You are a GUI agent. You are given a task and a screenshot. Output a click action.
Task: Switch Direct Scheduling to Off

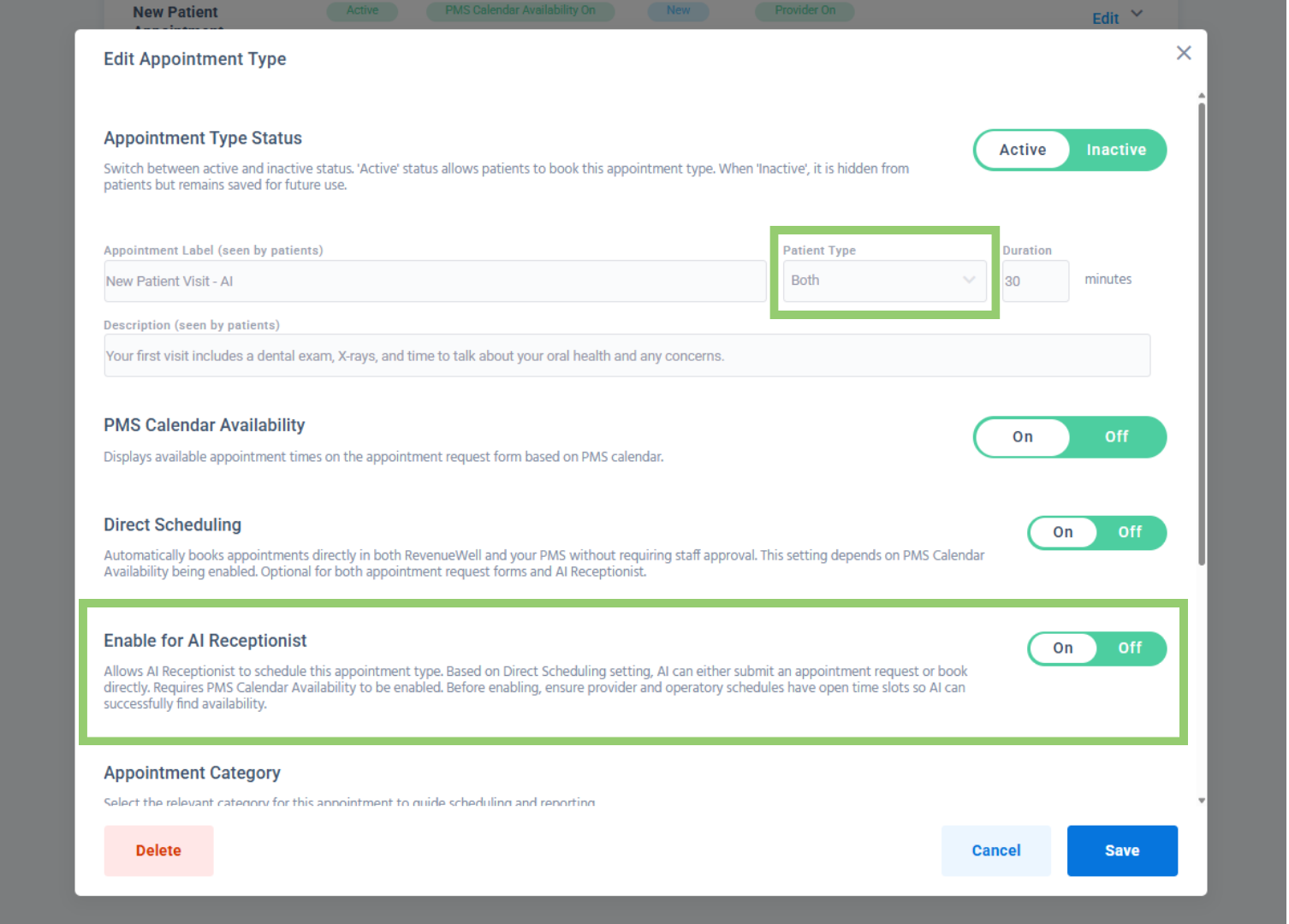point(1129,532)
